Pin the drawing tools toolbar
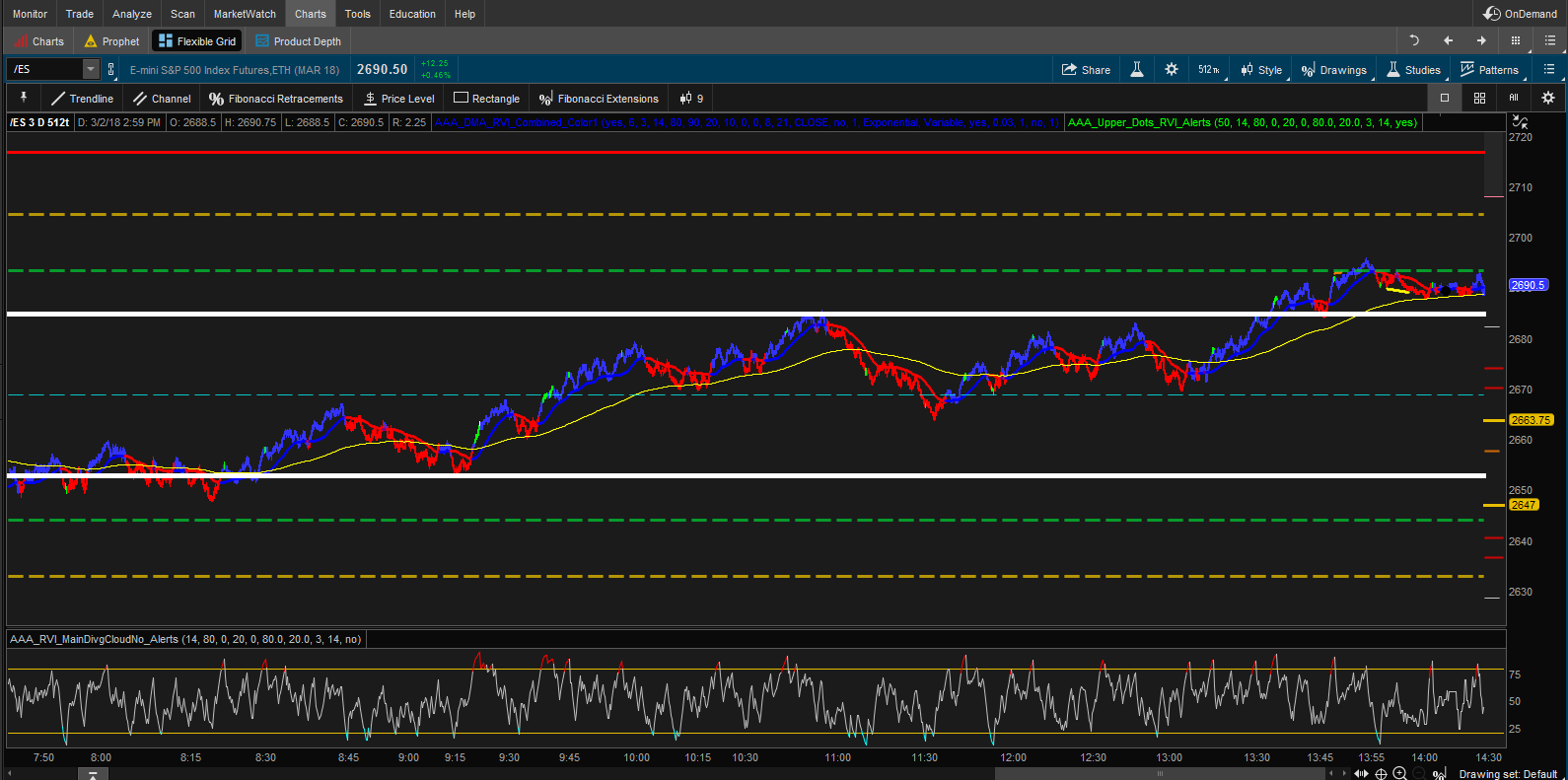This screenshot has width=1568, height=780. pyautogui.click(x=24, y=98)
